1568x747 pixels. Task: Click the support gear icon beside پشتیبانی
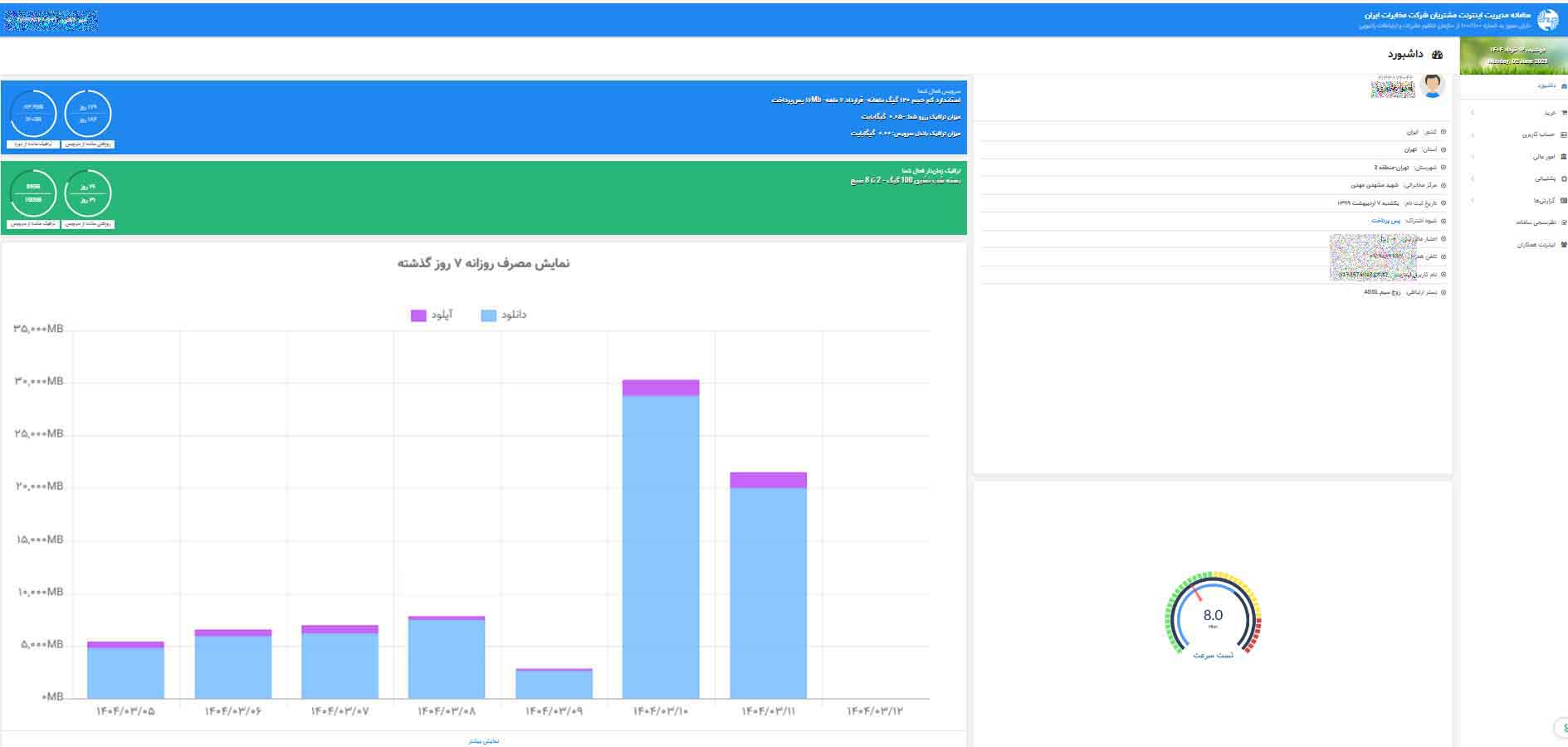point(1564,178)
